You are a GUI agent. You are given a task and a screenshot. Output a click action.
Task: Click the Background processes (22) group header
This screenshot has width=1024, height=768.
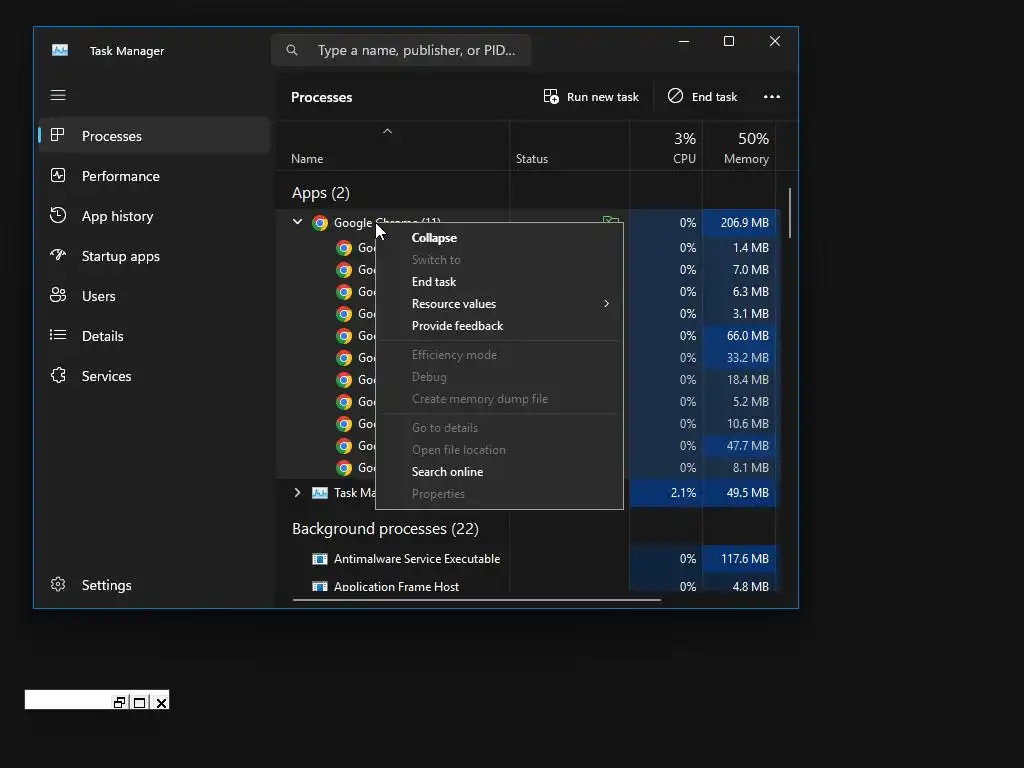pyautogui.click(x=385, y=528)
